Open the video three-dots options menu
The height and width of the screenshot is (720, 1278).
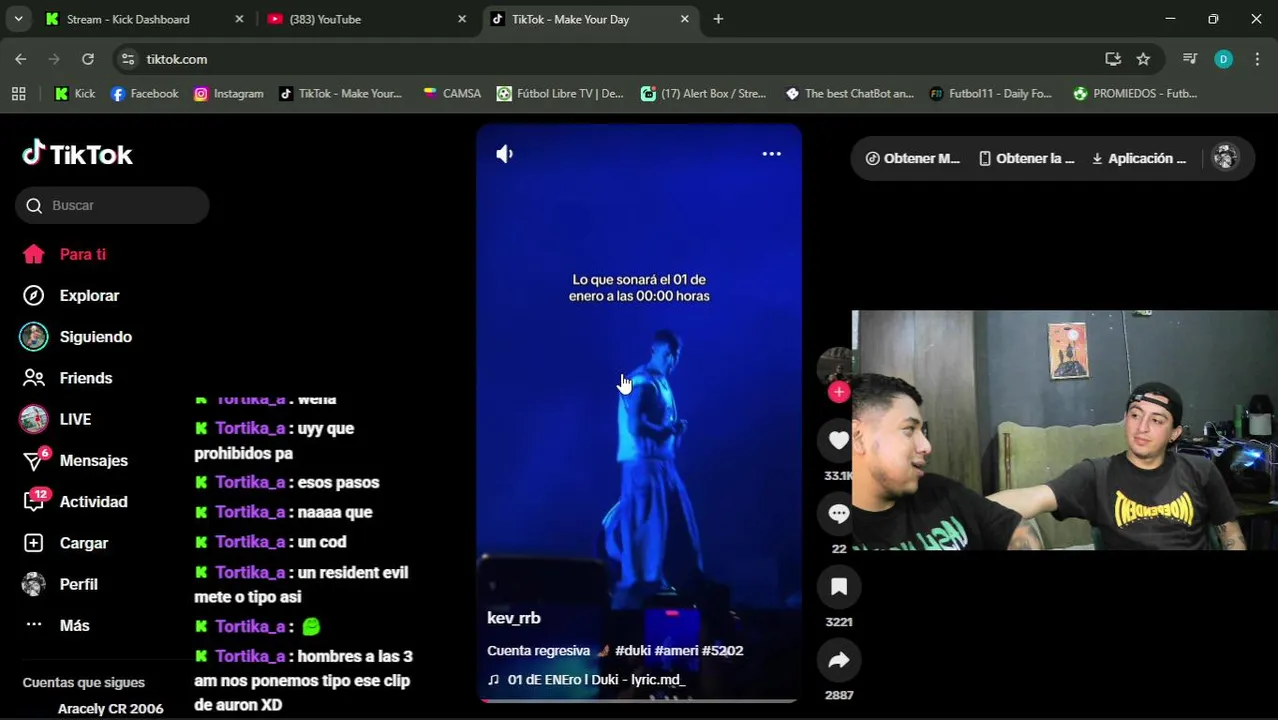point(771,154)
